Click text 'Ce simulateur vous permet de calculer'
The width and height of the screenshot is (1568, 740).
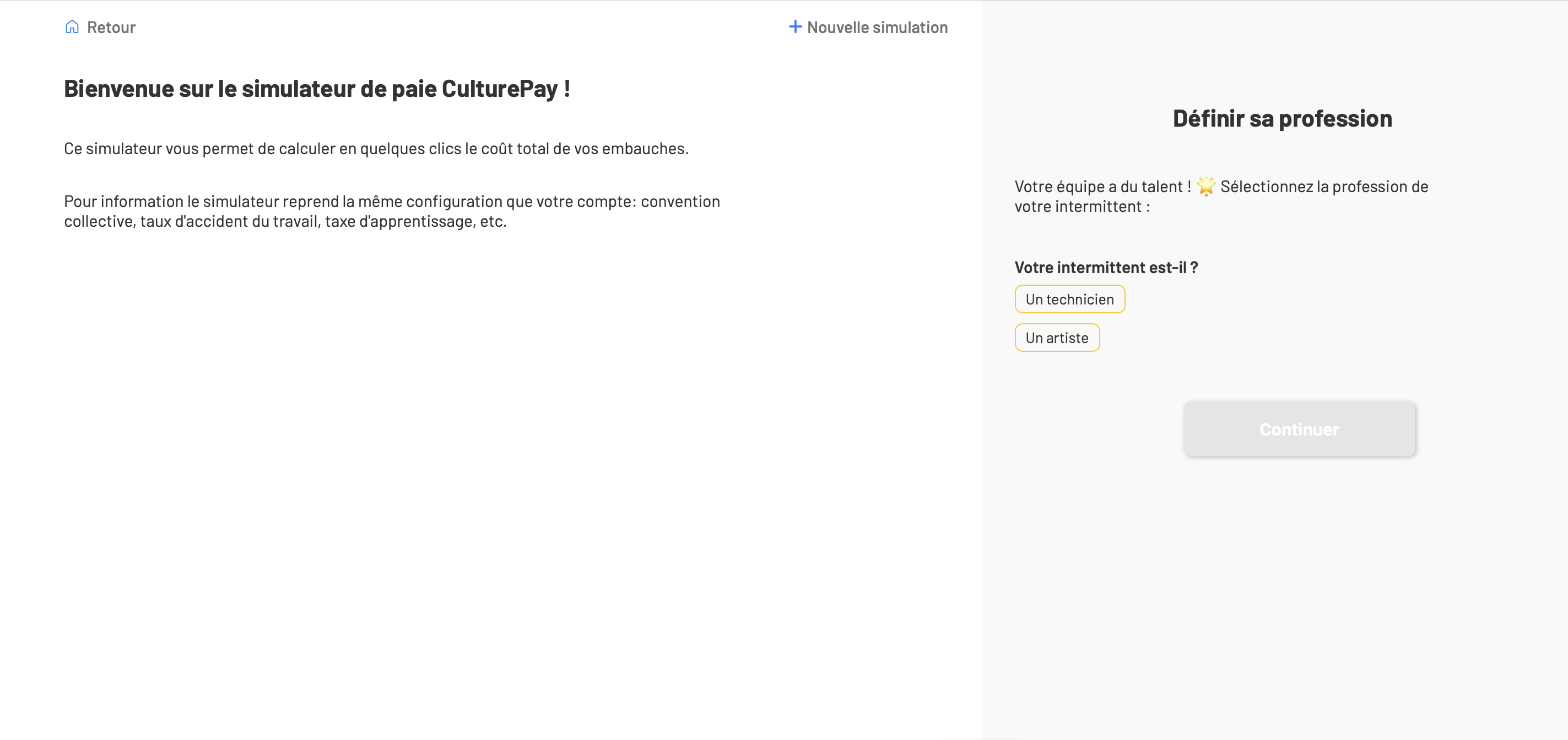point(376,149)
